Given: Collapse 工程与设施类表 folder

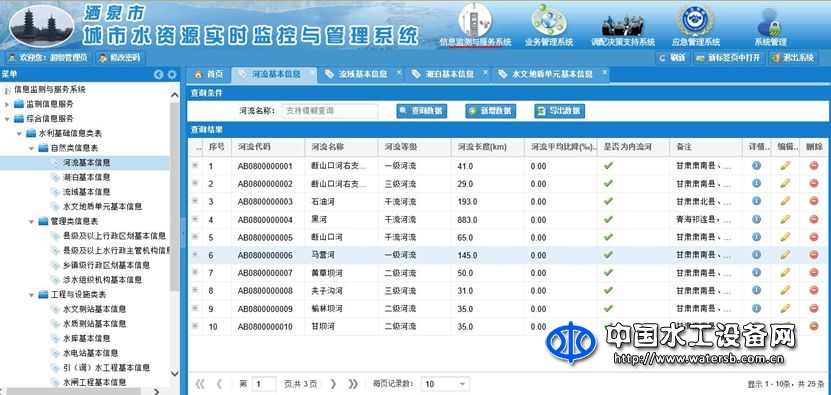Looking at the screenshot, I should 32,294.
